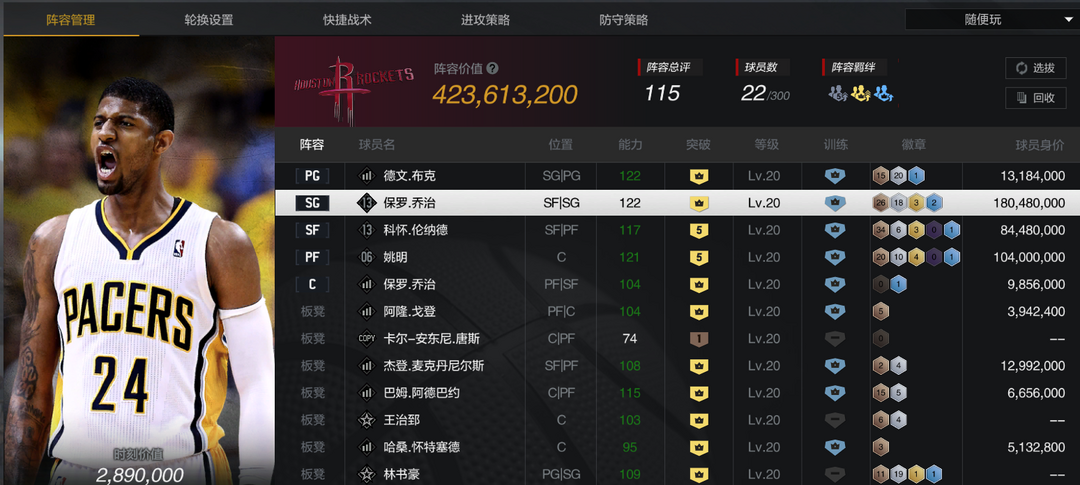Click the silver 19 badge of 林书豪
1080x485 pixels.
[898, 475]
